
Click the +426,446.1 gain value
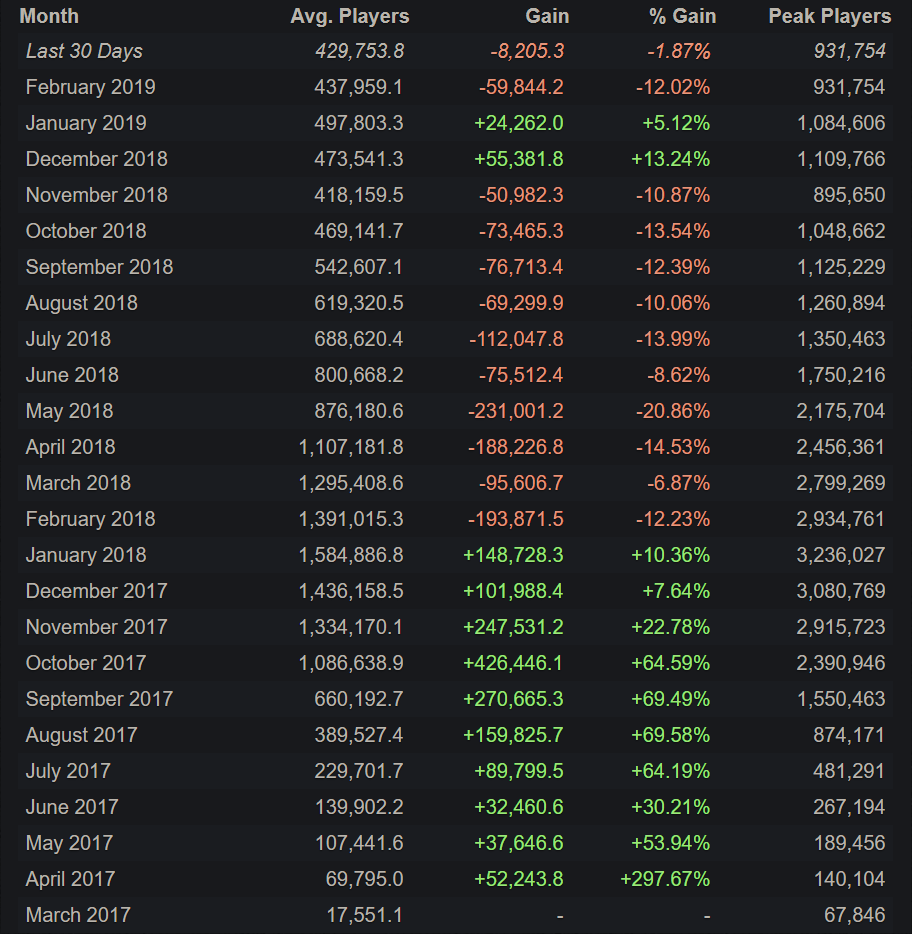pos(513,663)
